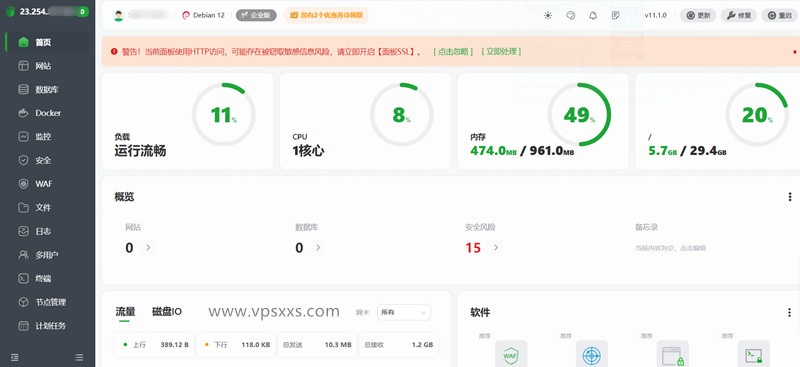The height and width of the screenshot is (367, 800).
Task: Click browser window with lock software icon
Action: pyautogui.click(x=672, y=355)
